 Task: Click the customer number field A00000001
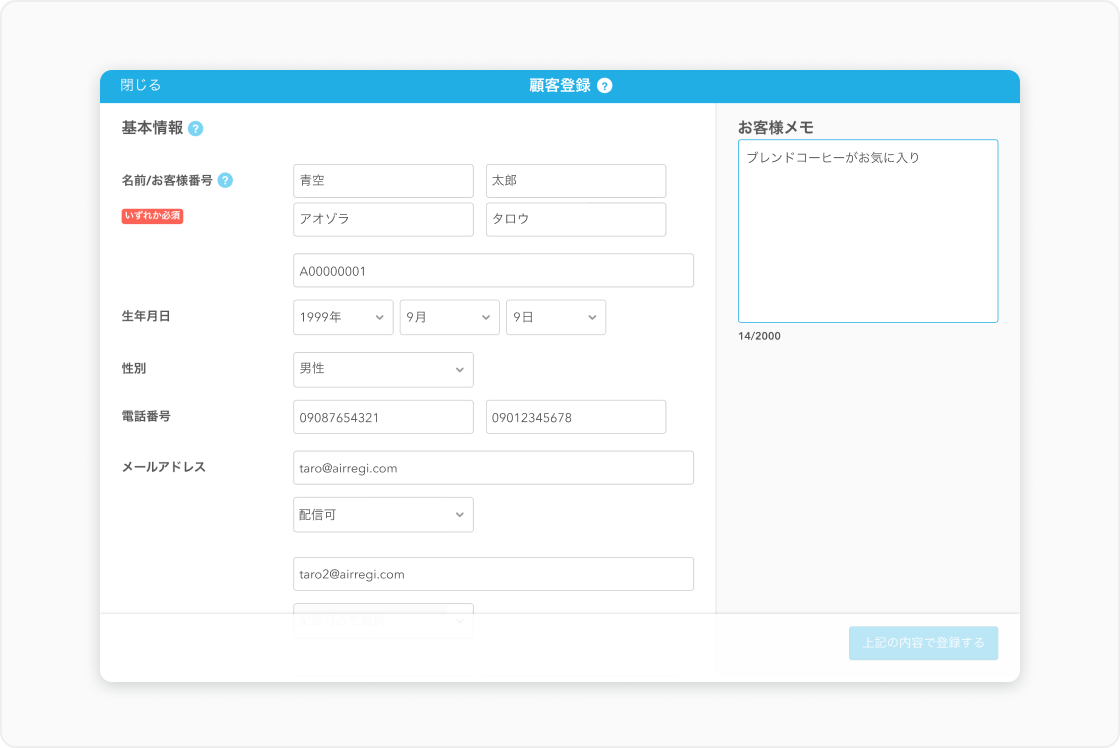[493, 271]
